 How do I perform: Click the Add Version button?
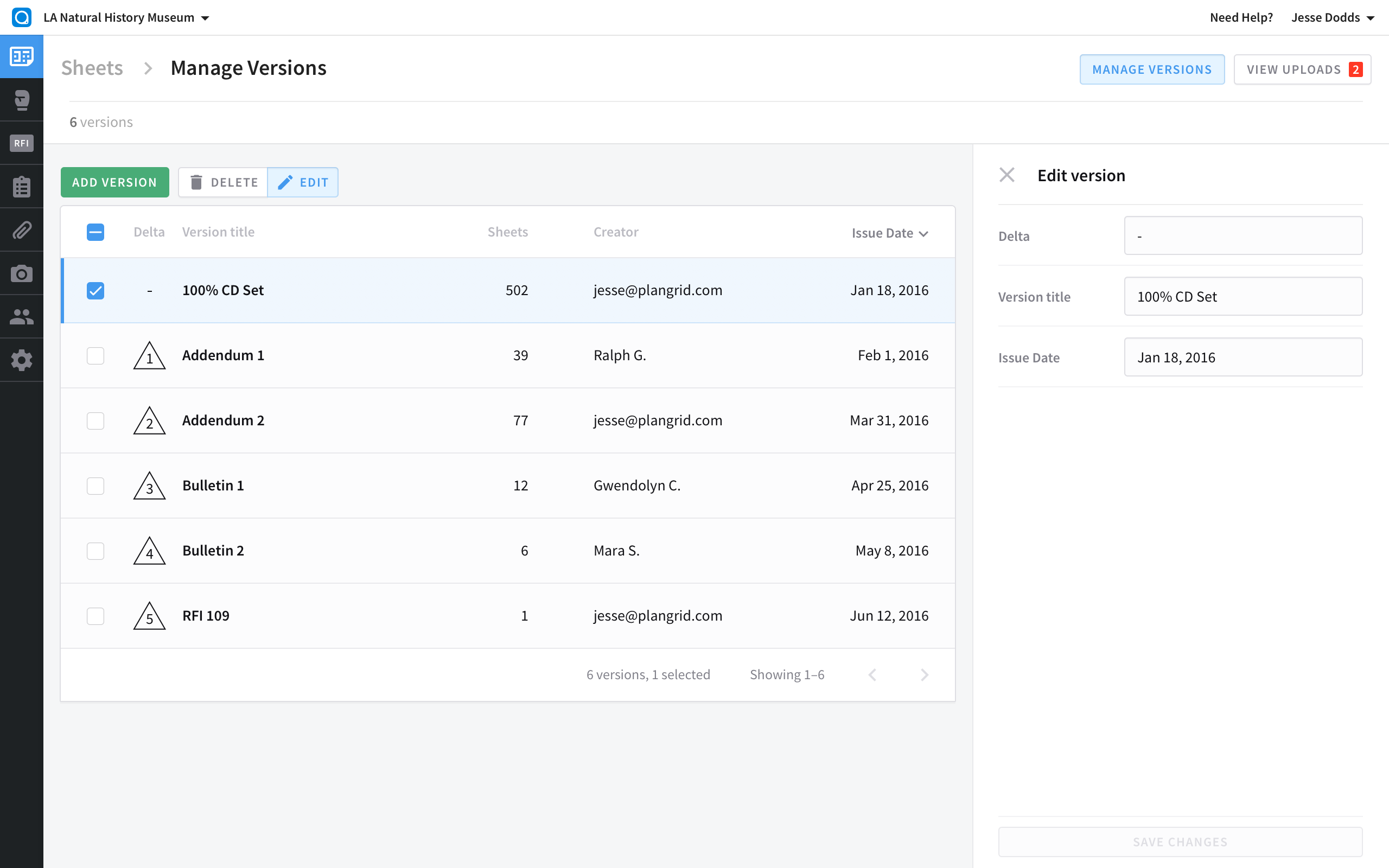click(115, 182)
